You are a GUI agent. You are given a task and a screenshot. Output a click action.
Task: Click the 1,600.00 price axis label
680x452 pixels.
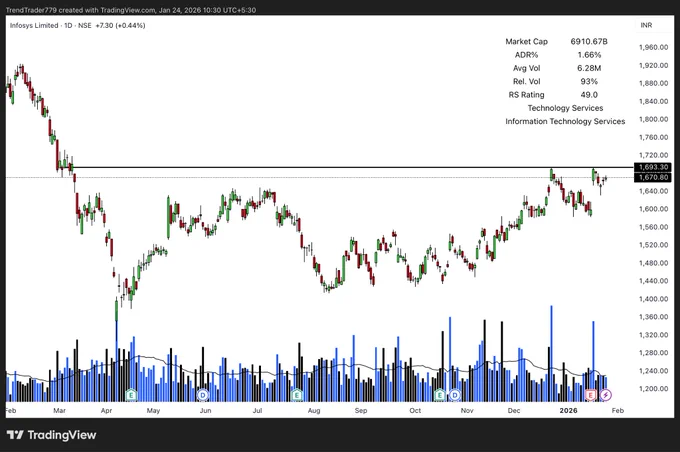coord(653,209)
